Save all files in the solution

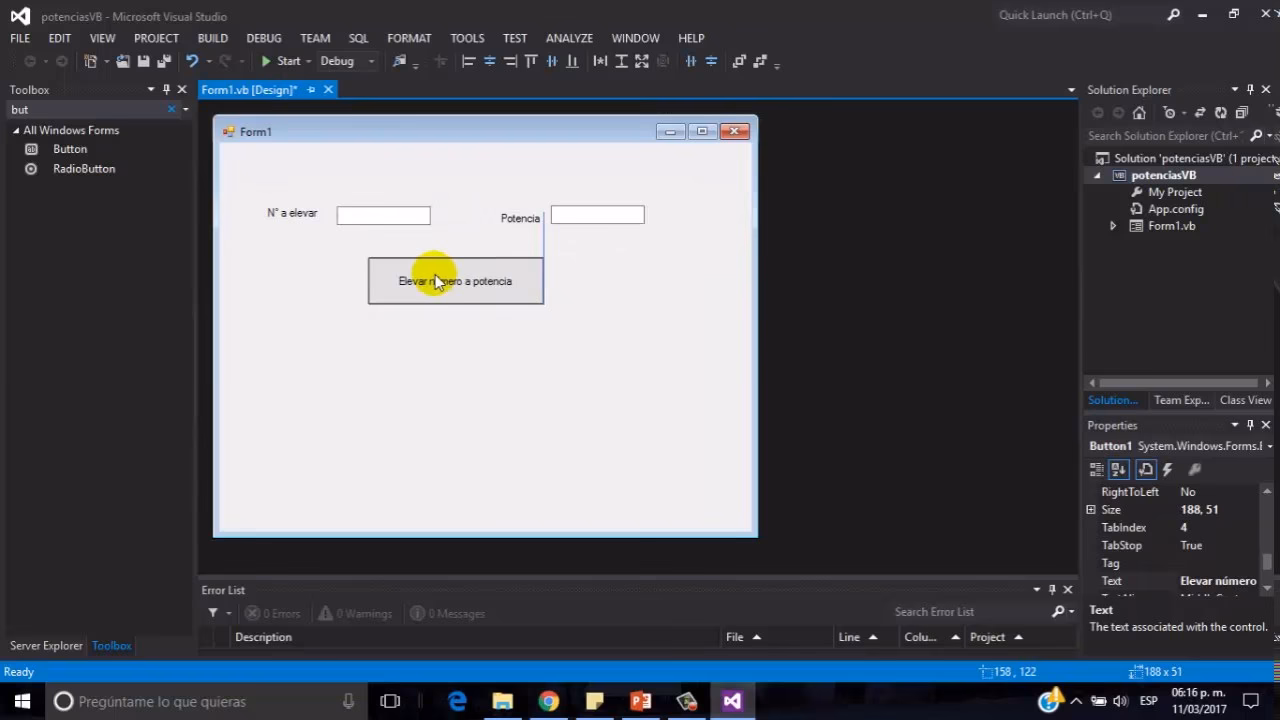tap(163, 61)
